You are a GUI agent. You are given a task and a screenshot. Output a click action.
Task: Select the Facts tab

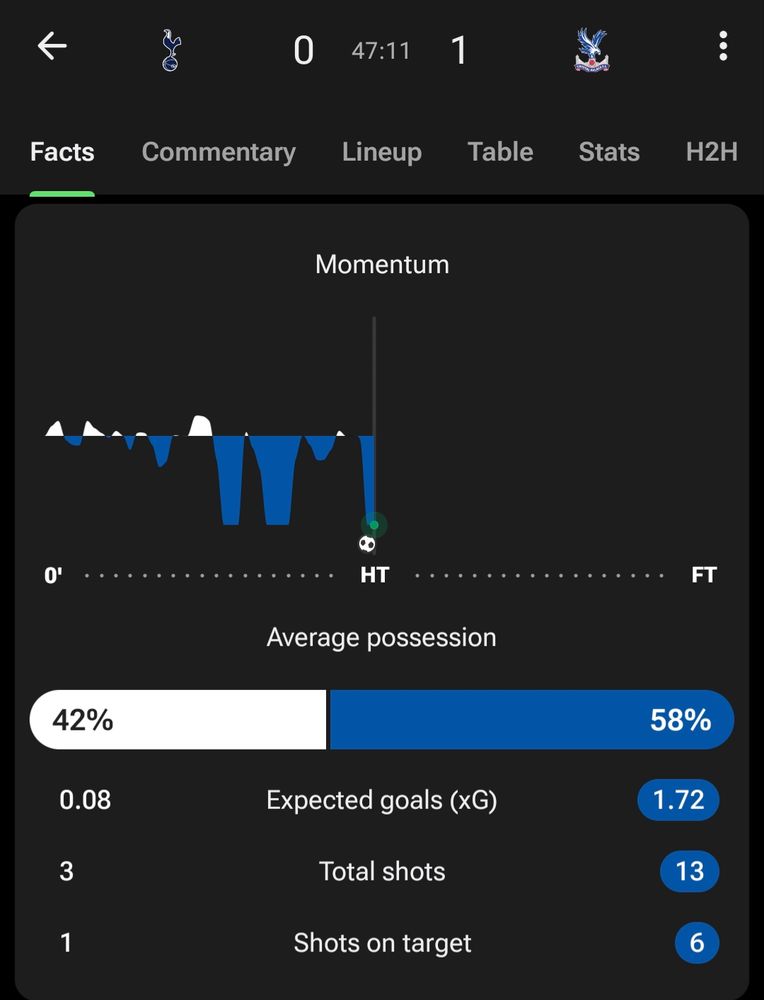tap(62, 152)
